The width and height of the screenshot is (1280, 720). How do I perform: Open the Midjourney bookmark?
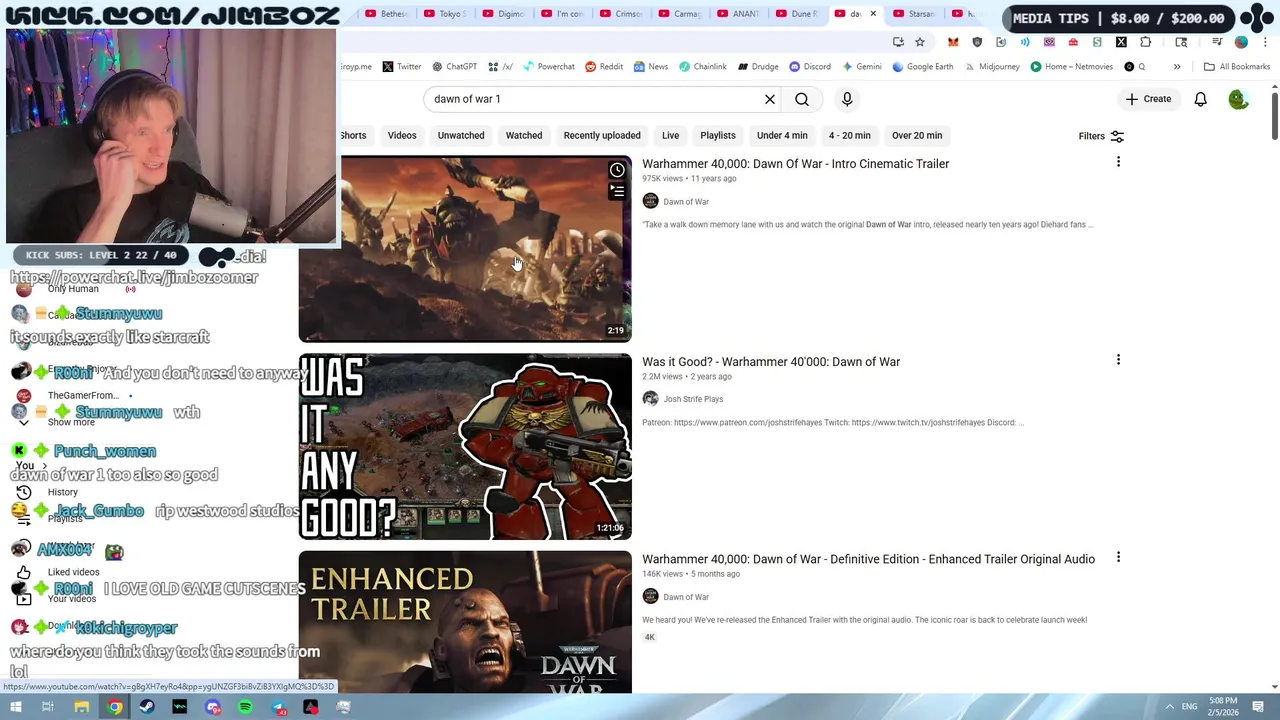(991, 67)
